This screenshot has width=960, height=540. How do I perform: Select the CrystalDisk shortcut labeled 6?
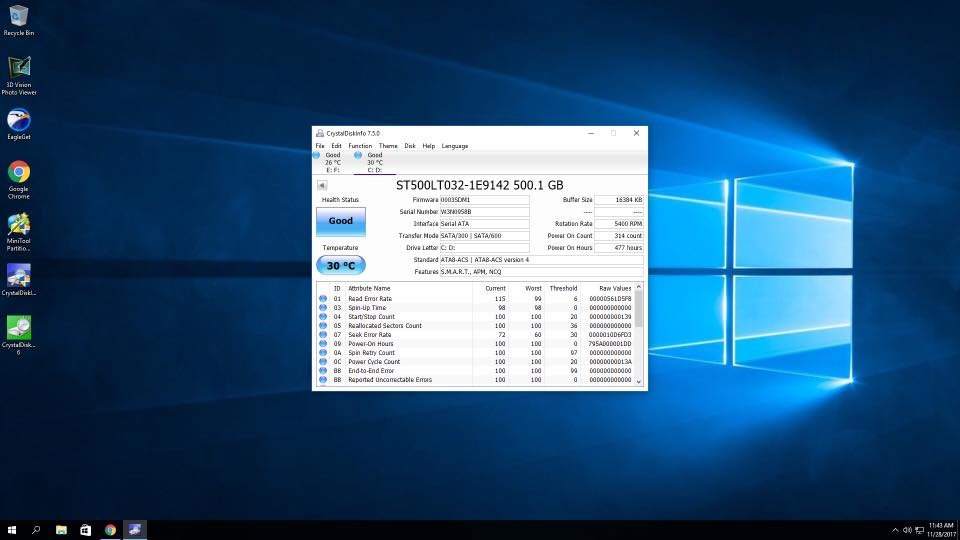pyautogui.click(x=19, y=335)
